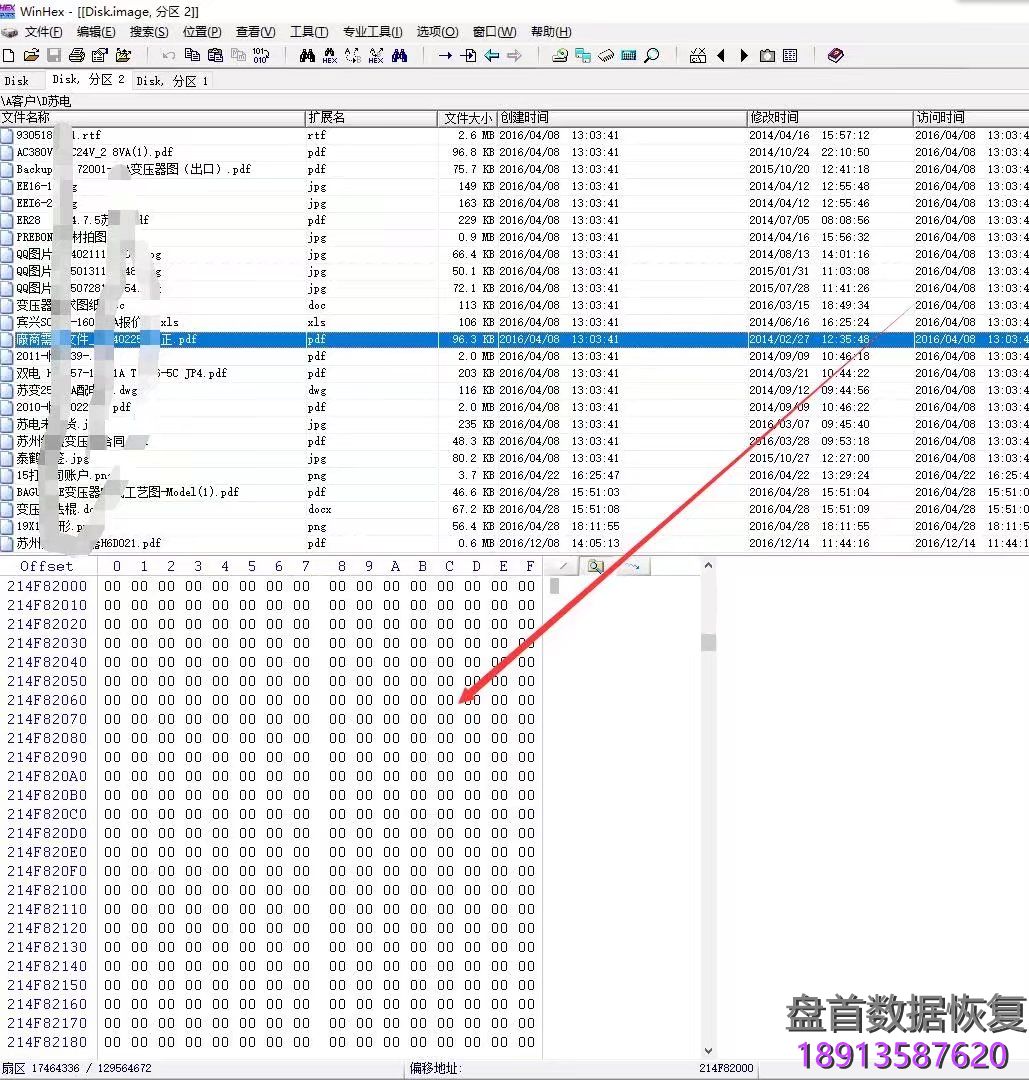
Task: Open the 工具(T) menu
Action: [308, 32]
